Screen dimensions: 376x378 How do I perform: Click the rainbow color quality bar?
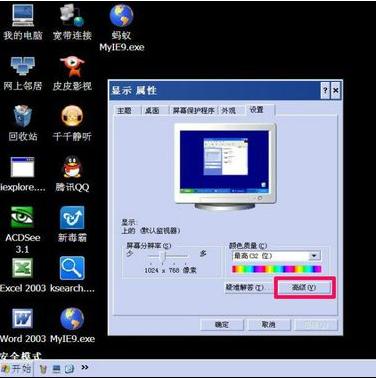(x=276, y=269)
